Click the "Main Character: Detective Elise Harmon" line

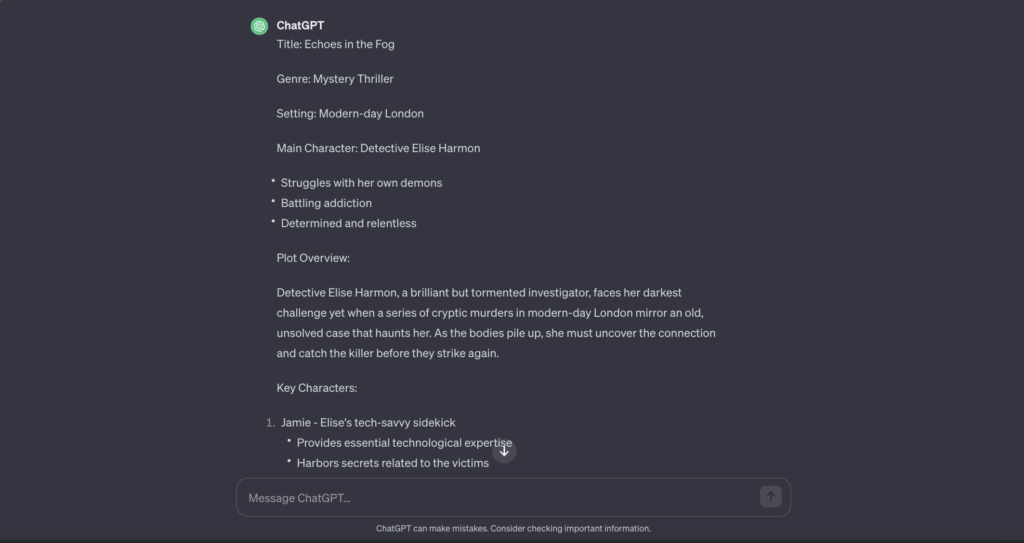(x=378, y=148)
